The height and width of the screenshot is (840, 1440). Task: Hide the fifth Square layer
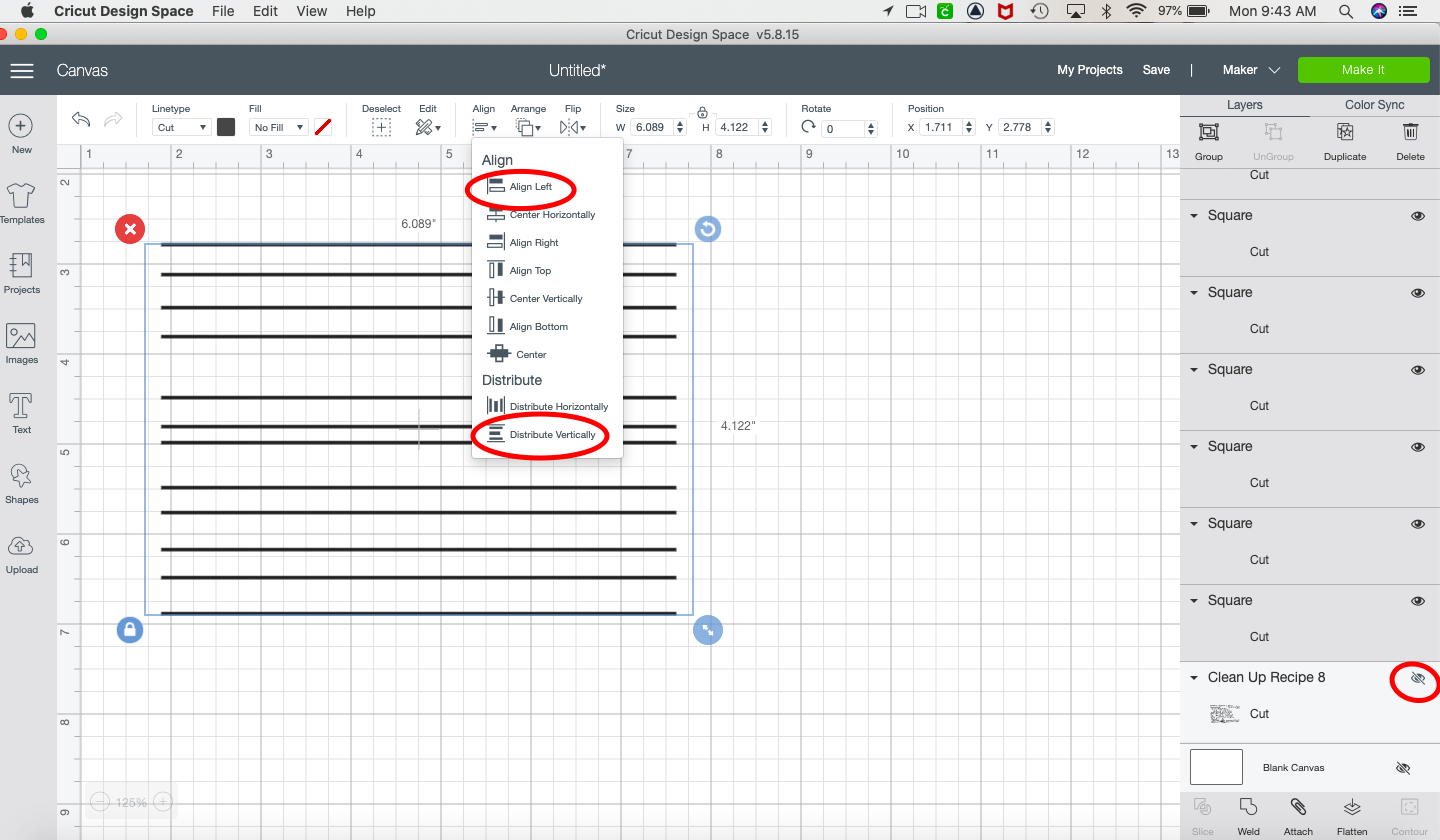1418,524
